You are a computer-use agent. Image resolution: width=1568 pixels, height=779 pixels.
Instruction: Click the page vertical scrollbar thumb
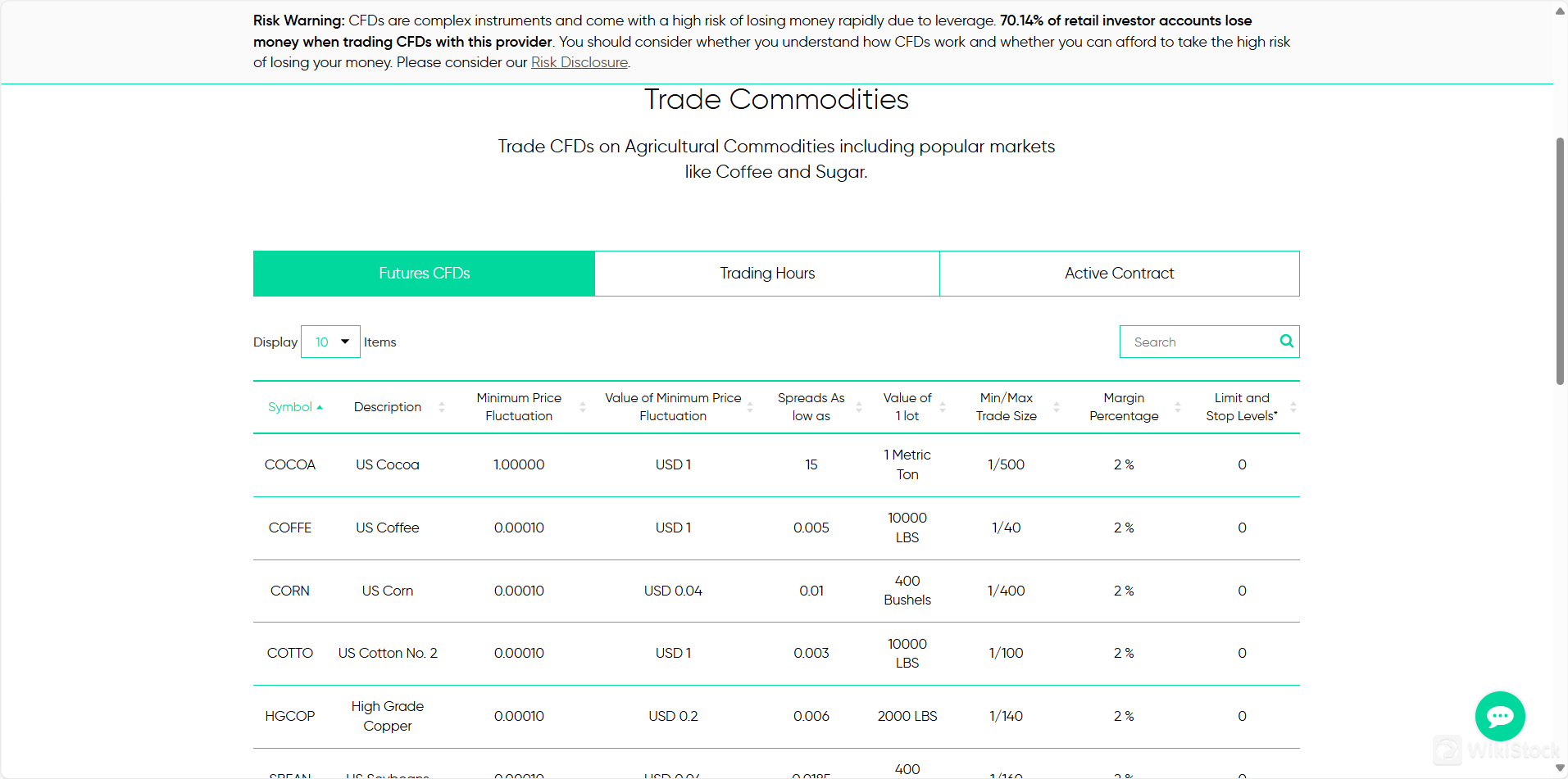coord(1560,260)
